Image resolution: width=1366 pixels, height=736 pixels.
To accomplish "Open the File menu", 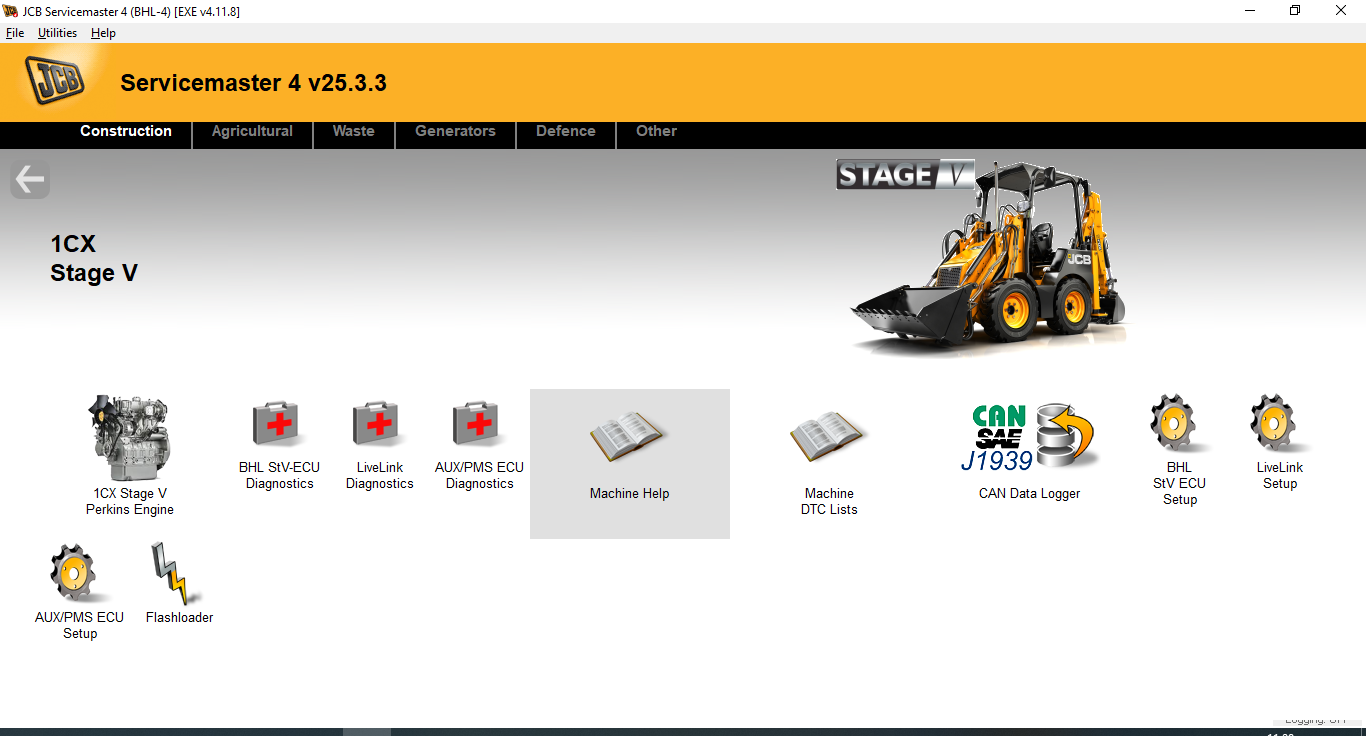I will 15,33.
